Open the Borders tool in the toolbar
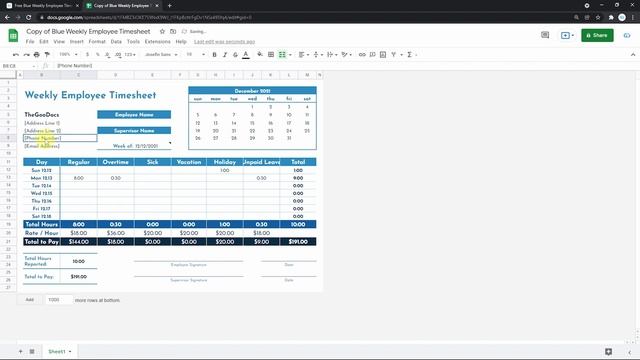 (271, 55)
